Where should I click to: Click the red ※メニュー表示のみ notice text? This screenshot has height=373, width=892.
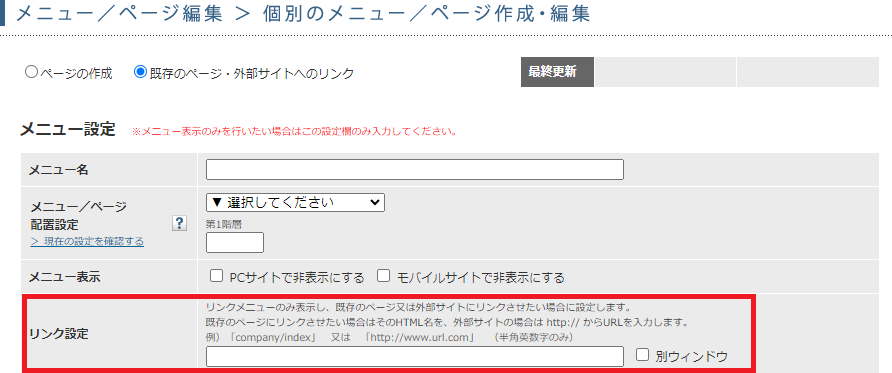pyautogui.click(x=295, y=132)
